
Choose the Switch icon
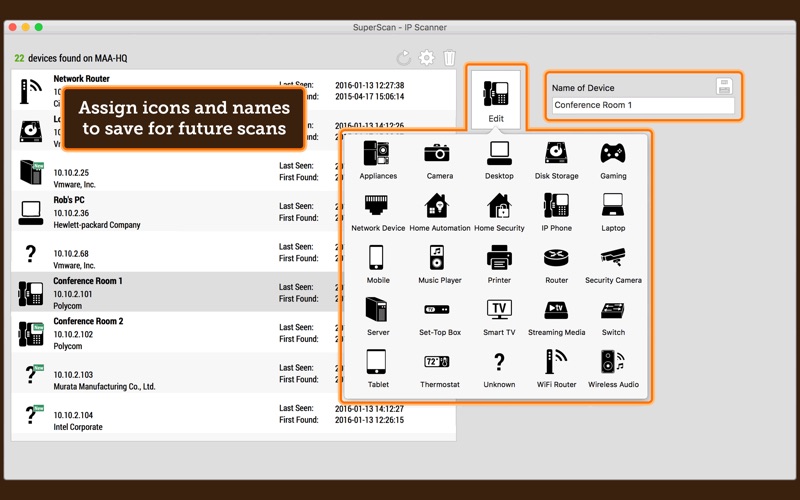[x=613, y=310]
